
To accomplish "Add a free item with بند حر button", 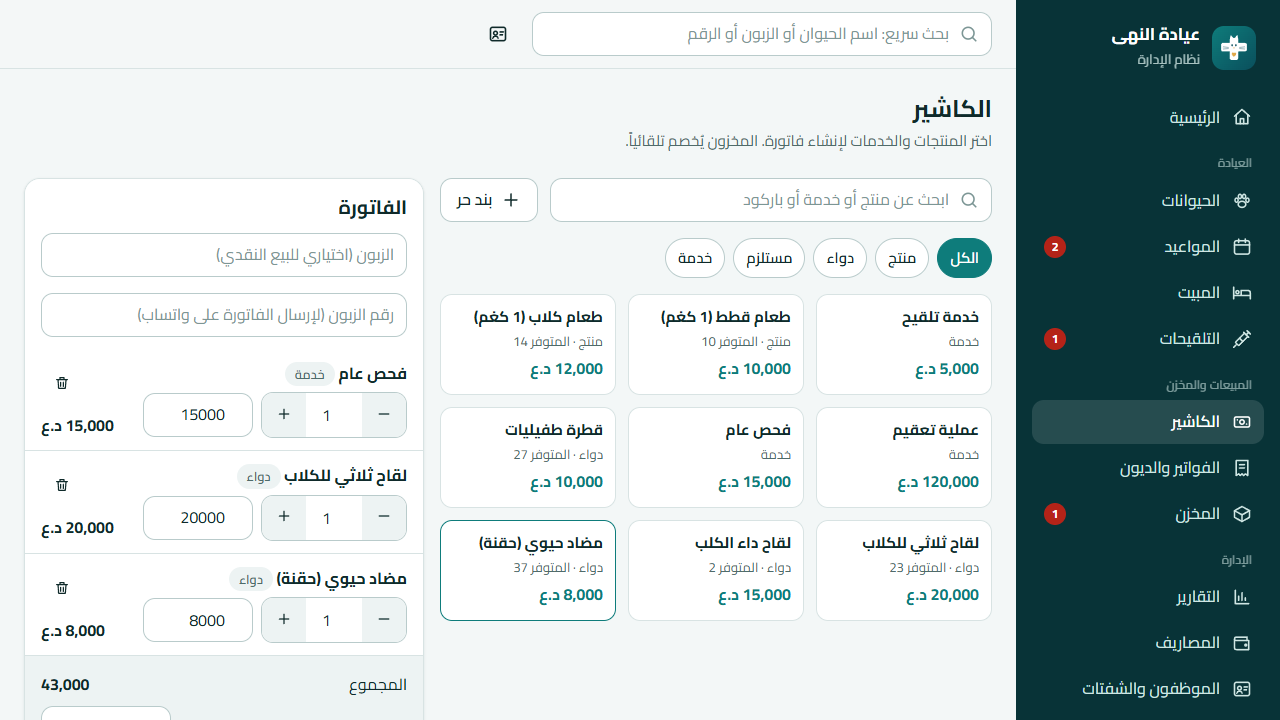I will (489, 200).
